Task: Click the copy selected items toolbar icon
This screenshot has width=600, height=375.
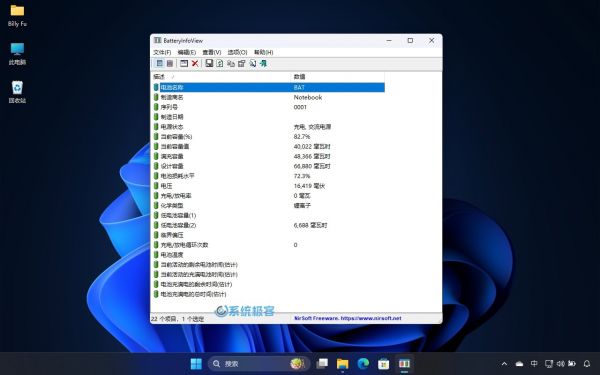Action: click(x=231, y=64)
